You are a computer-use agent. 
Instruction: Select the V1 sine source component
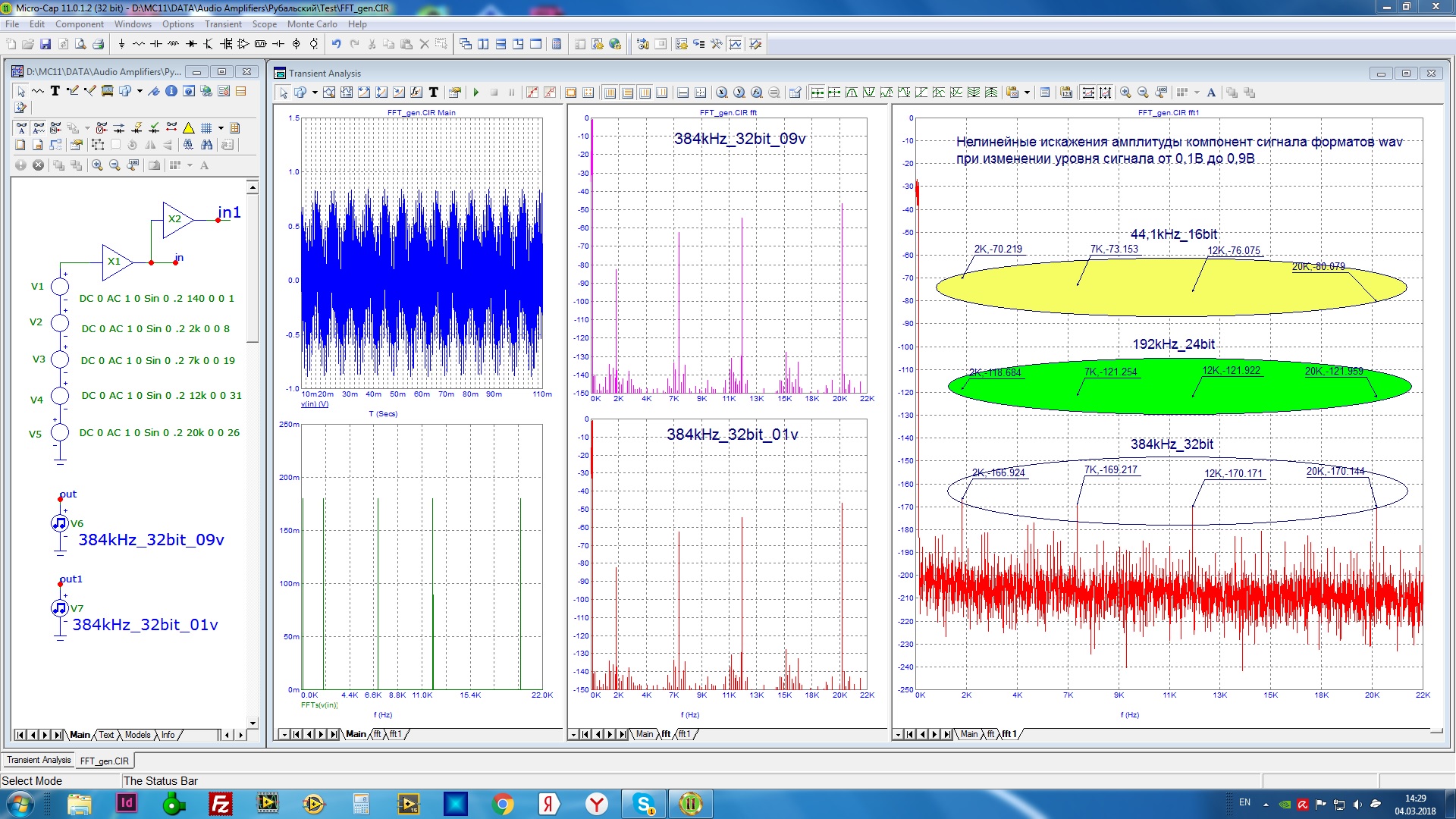tap(60, 287)
